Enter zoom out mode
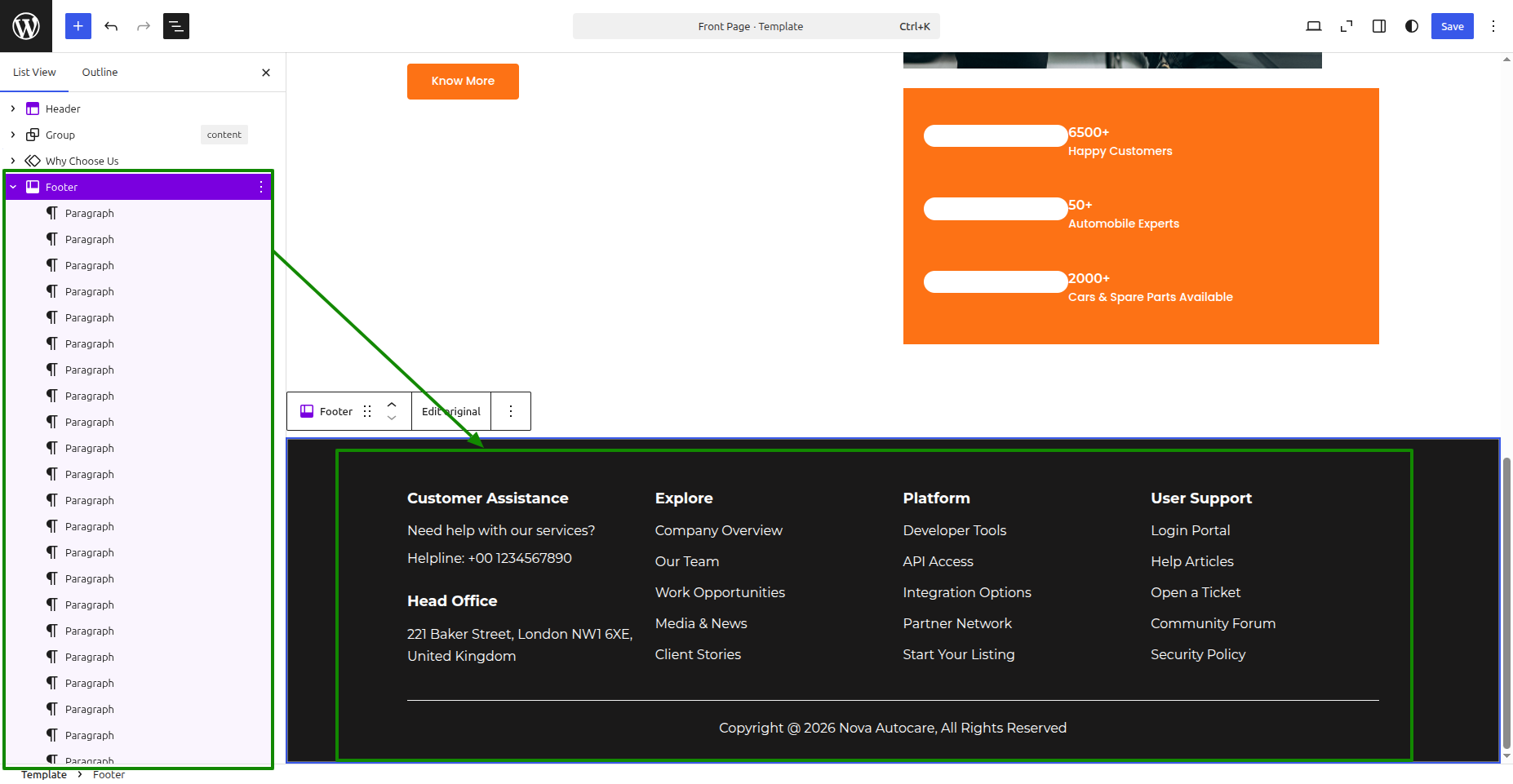The image size is (1513, 784). pyautogui.click(x=1347, y=26)
